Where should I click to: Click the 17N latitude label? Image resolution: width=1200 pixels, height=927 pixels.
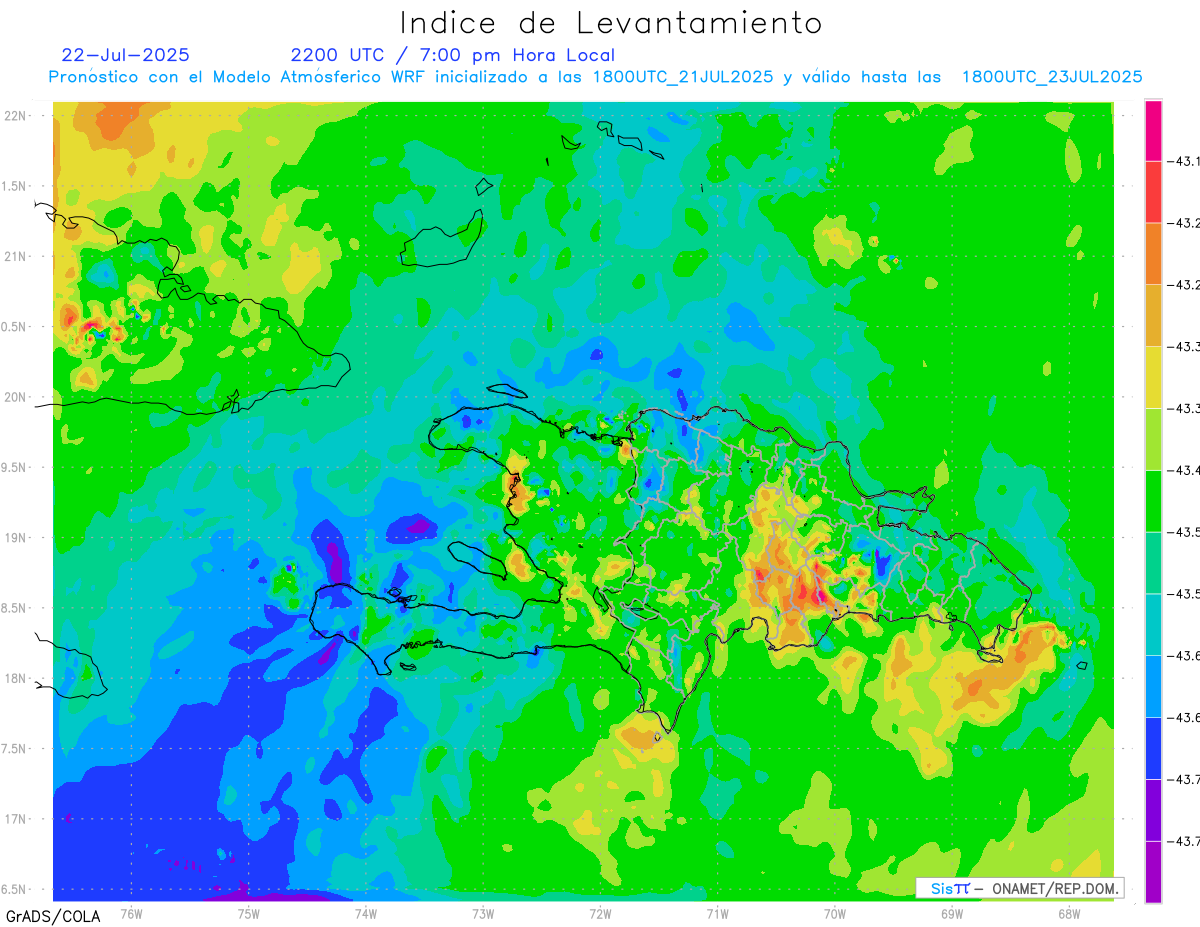click(x=15, y=819)
